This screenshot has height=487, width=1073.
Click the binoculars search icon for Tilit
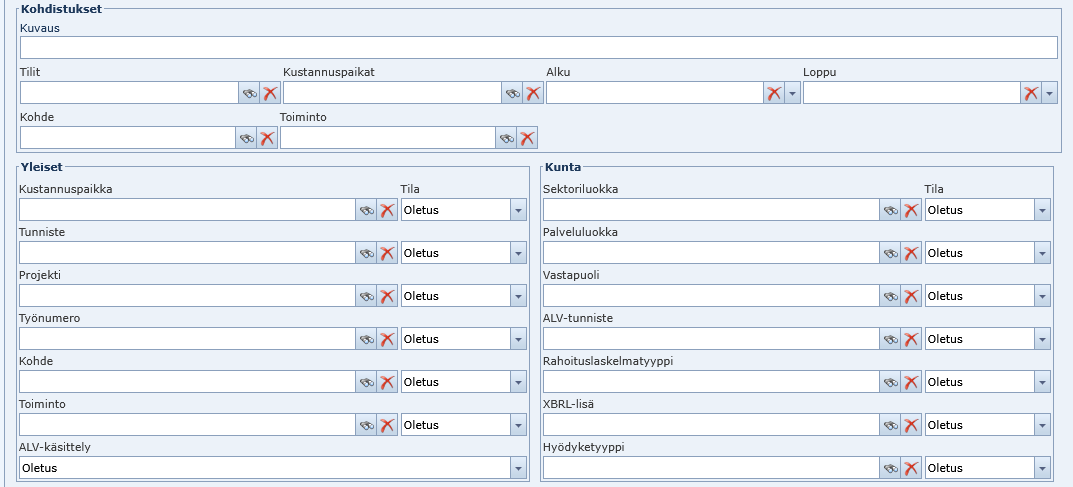[248, 93]
